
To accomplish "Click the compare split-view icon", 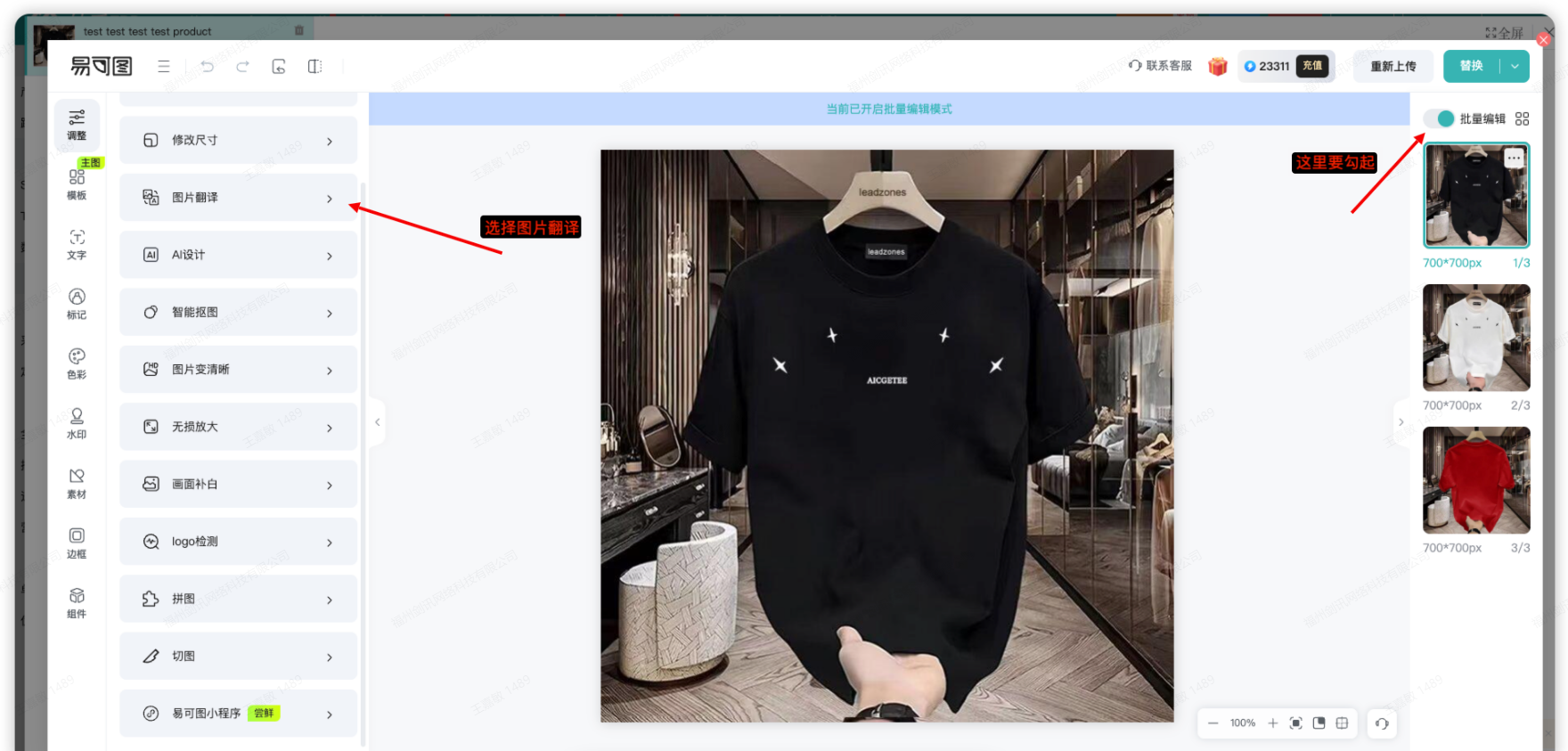I will coord(314,66).
